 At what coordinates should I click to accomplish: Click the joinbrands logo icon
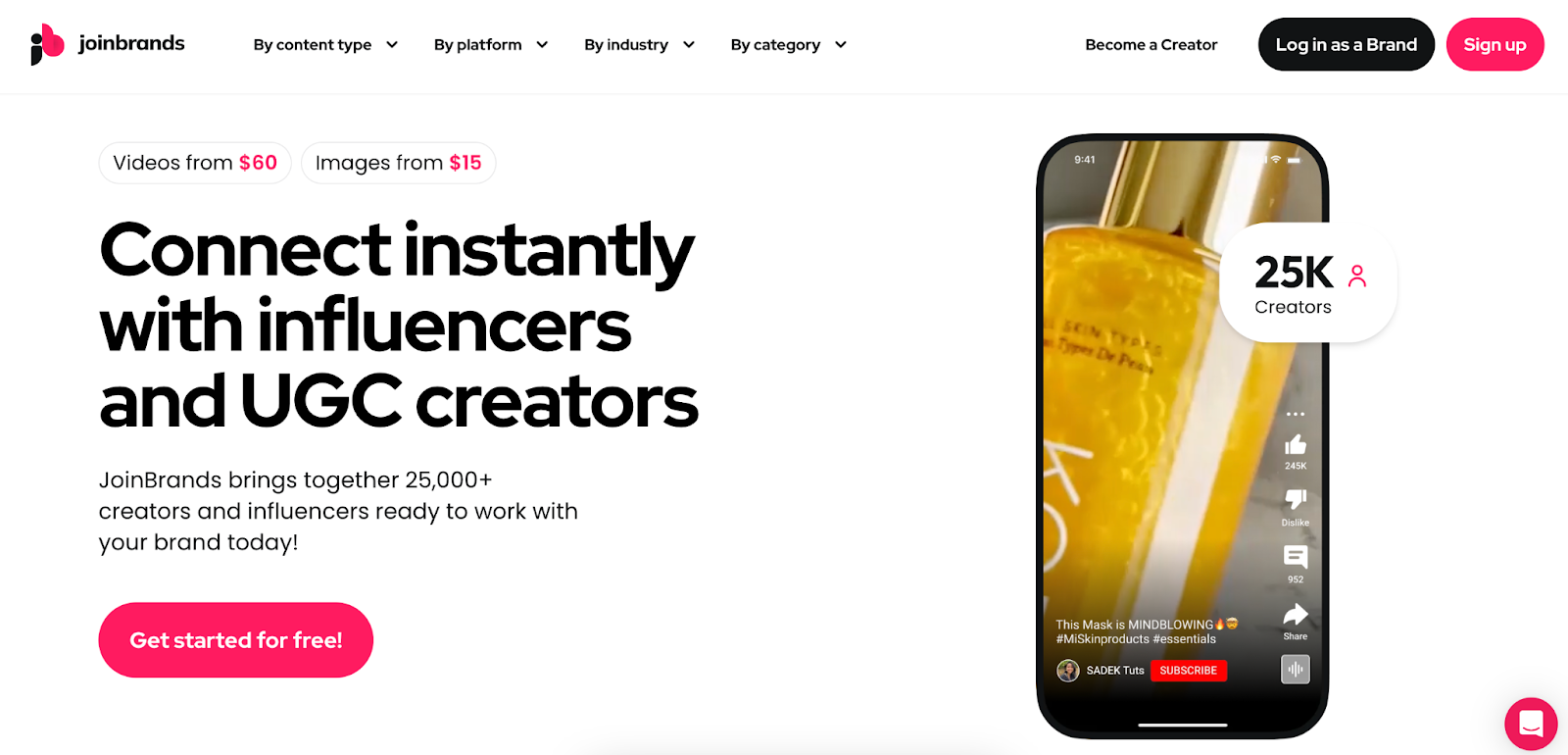(x=47, y=44)
